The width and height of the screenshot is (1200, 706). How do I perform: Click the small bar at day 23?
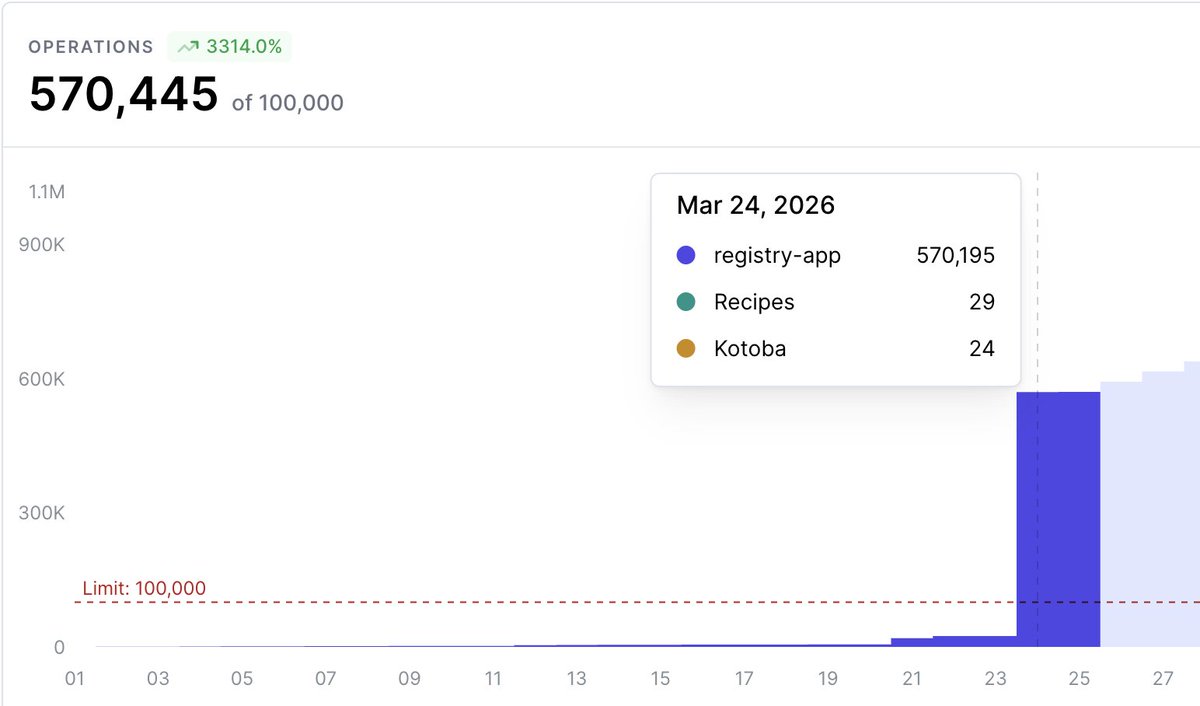coord(975,641)
